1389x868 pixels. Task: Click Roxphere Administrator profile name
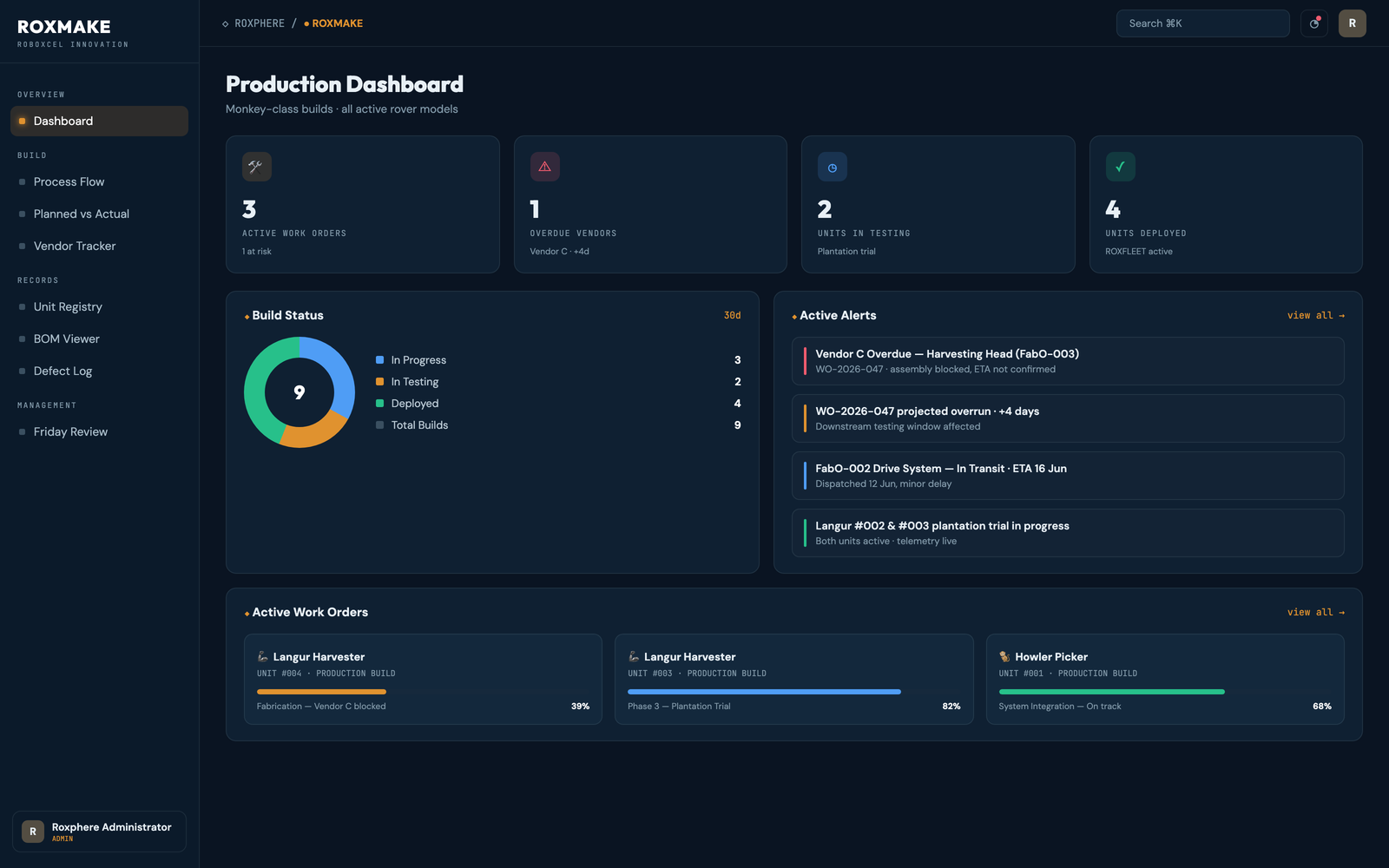pos(112,827)
